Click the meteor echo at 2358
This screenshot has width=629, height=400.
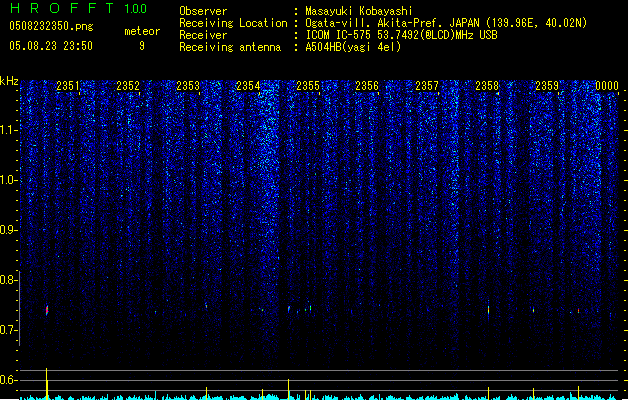488,309
